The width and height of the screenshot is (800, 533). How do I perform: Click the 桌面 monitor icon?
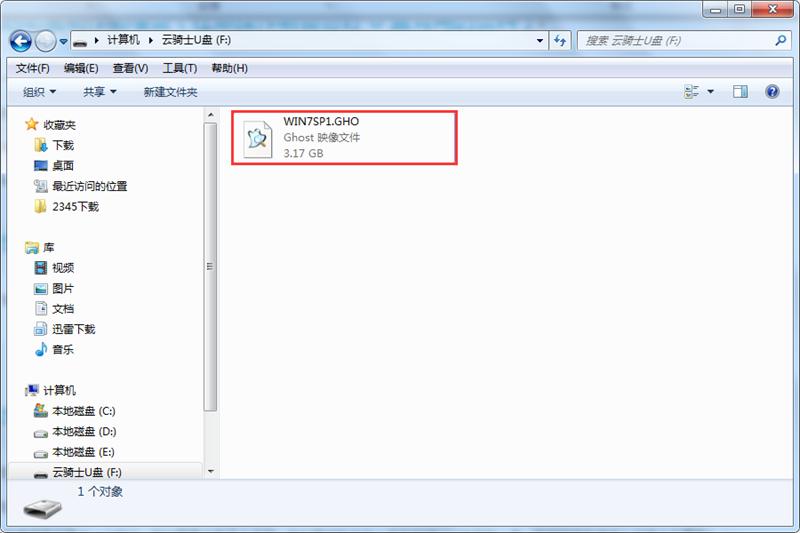click(40, 166)
